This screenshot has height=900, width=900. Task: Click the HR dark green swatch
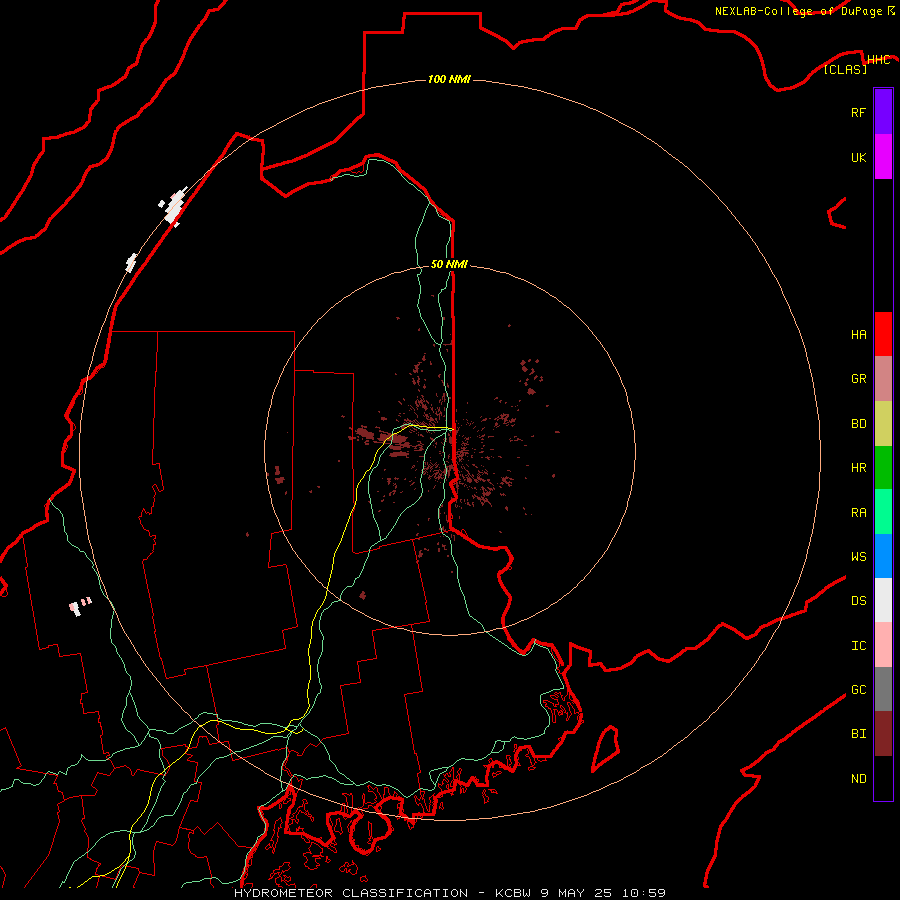point(883,468)
